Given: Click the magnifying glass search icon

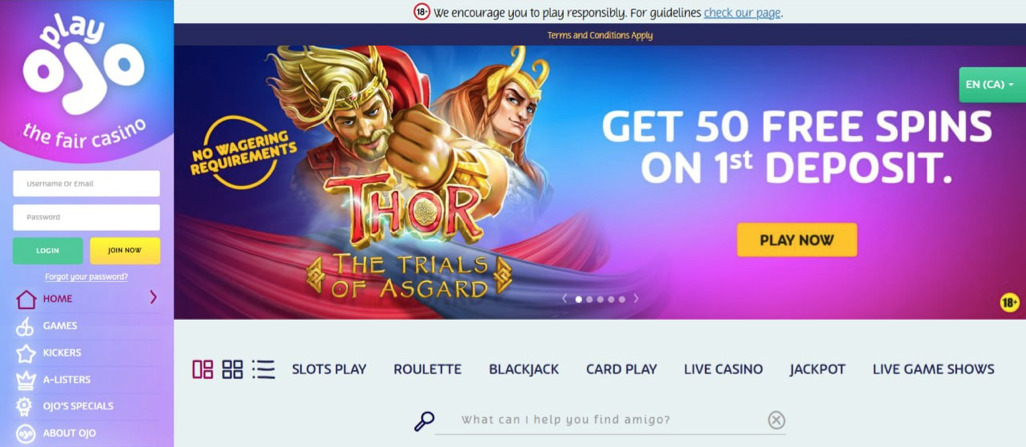Looking at the screenshot, I should (424, 421).
